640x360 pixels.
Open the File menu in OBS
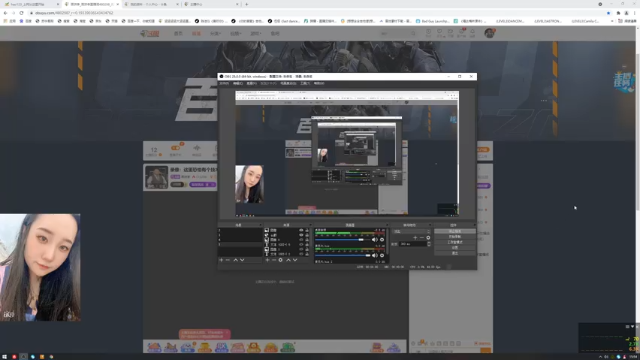(224, 83)
